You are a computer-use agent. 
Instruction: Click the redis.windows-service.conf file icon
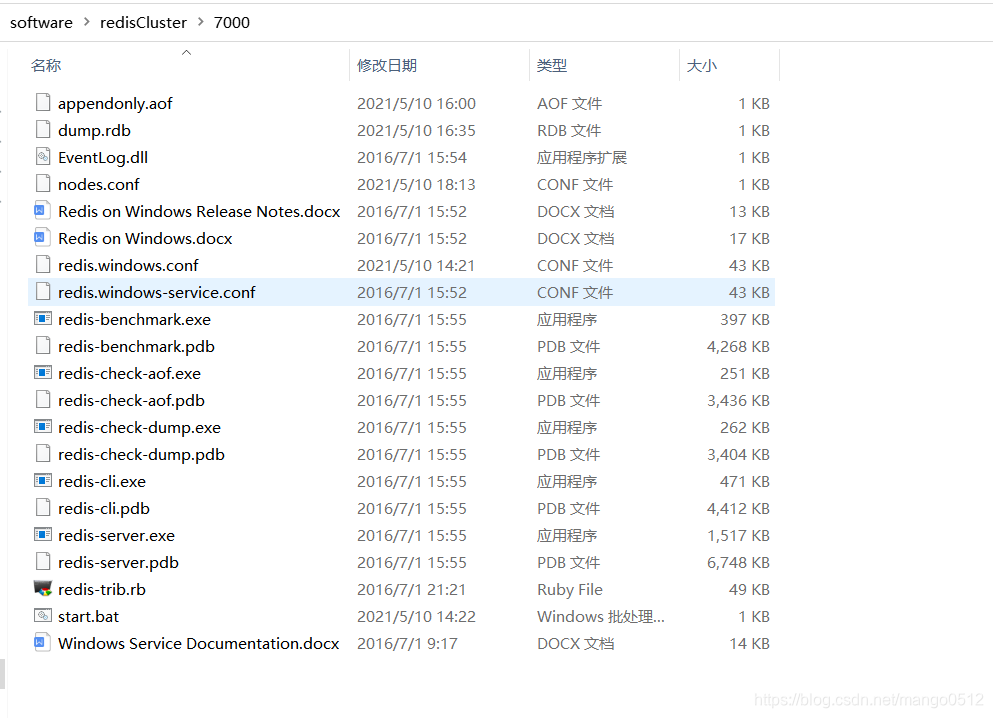tap(42, 292)
